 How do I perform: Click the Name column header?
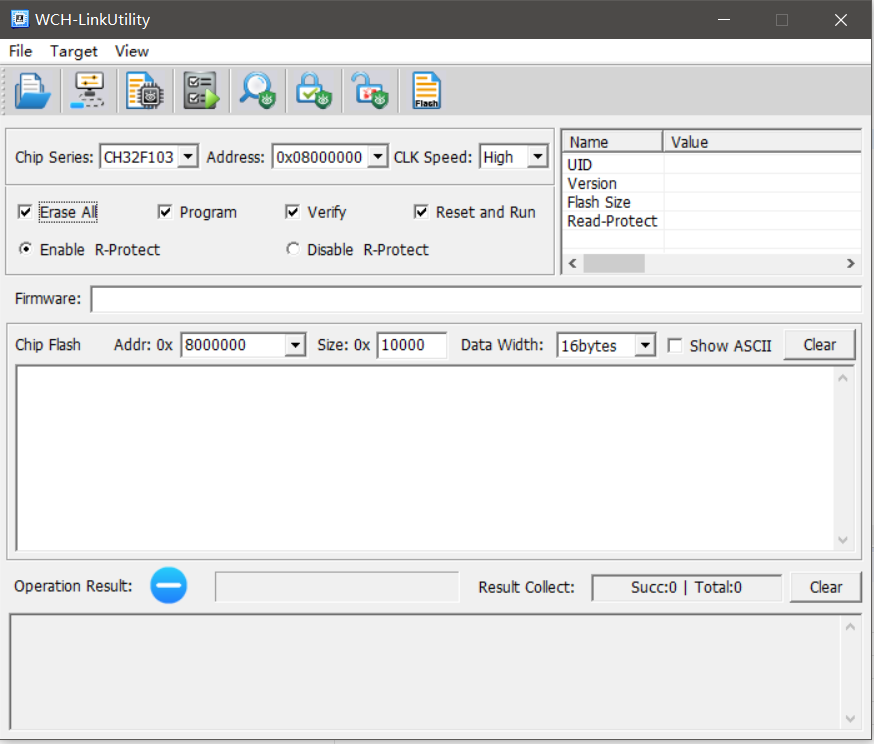(x=613, y=142)
